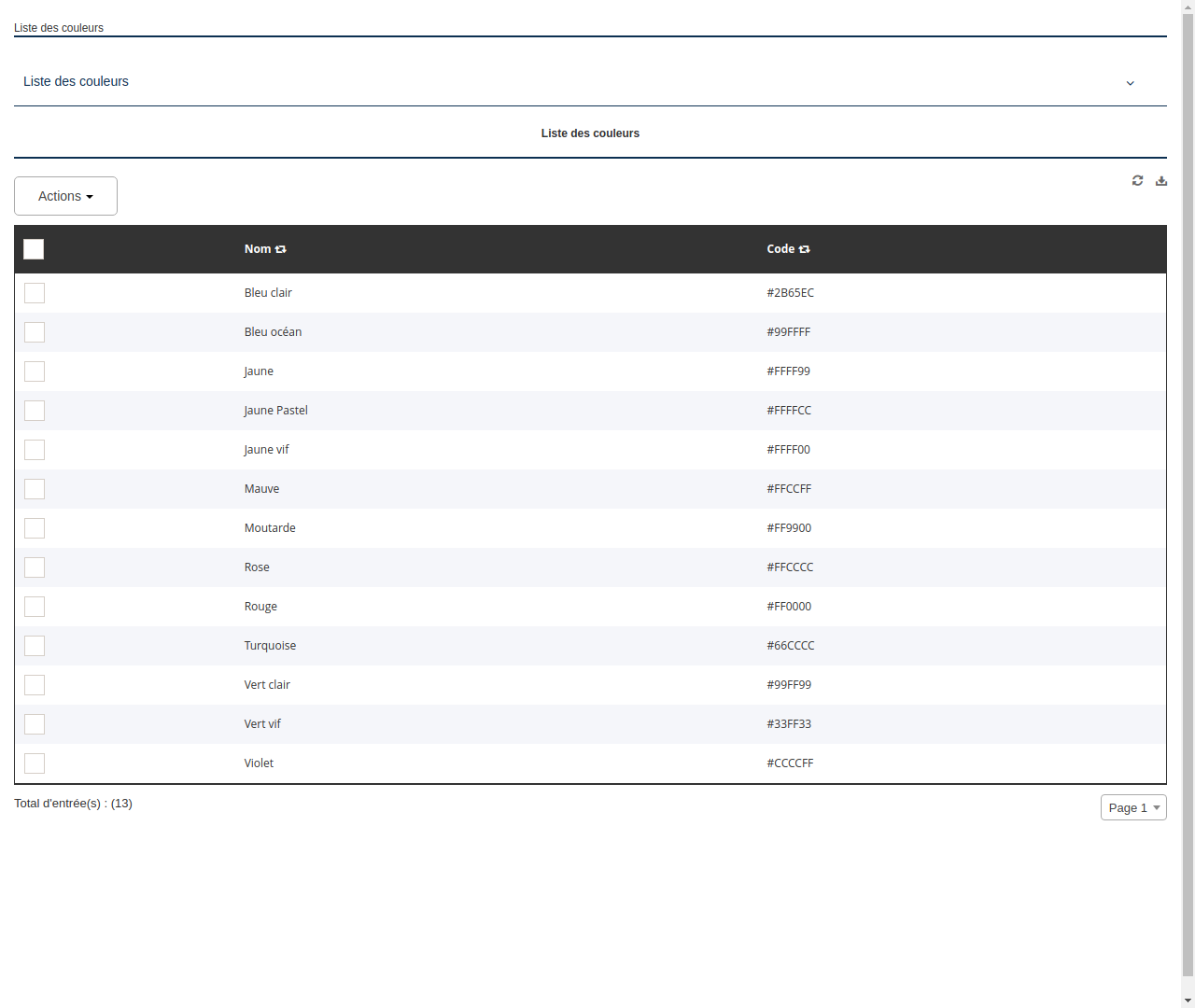
Task: Check the checkbox for the Bleu clair row
Action: coord(35,292)
